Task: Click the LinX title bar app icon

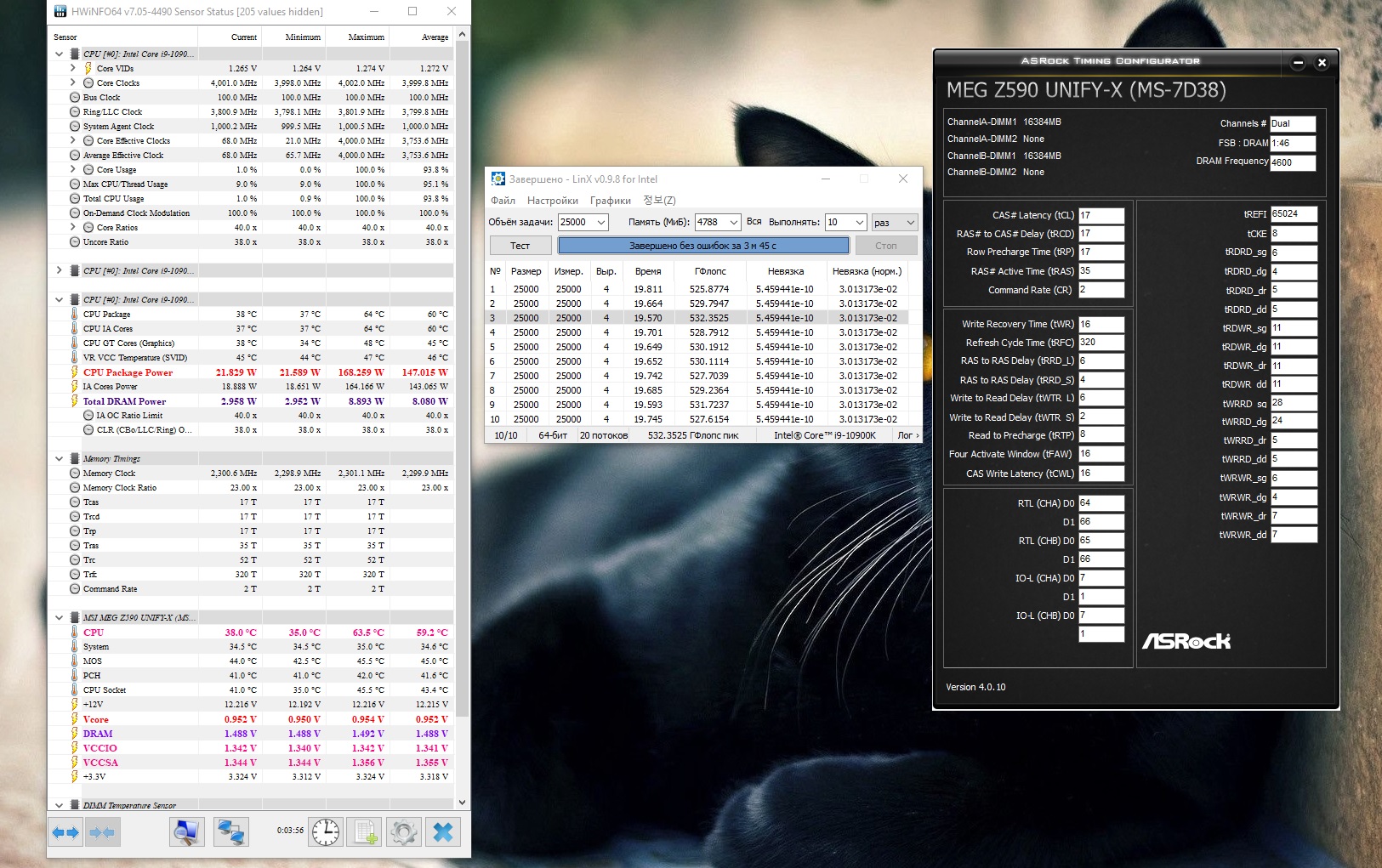Action: point(498,179)
